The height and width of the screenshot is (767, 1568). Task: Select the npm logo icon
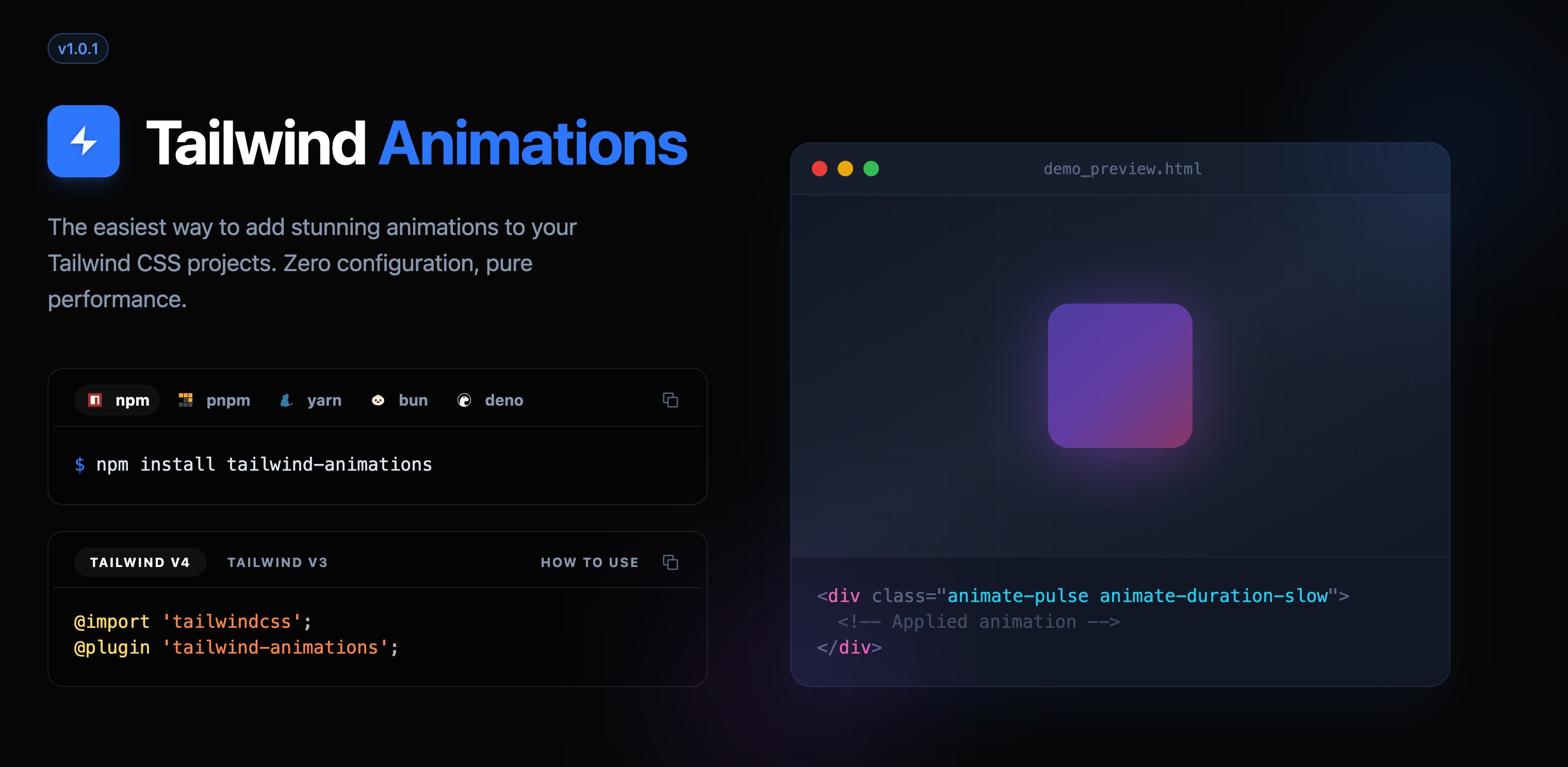[x=95, y=399]
